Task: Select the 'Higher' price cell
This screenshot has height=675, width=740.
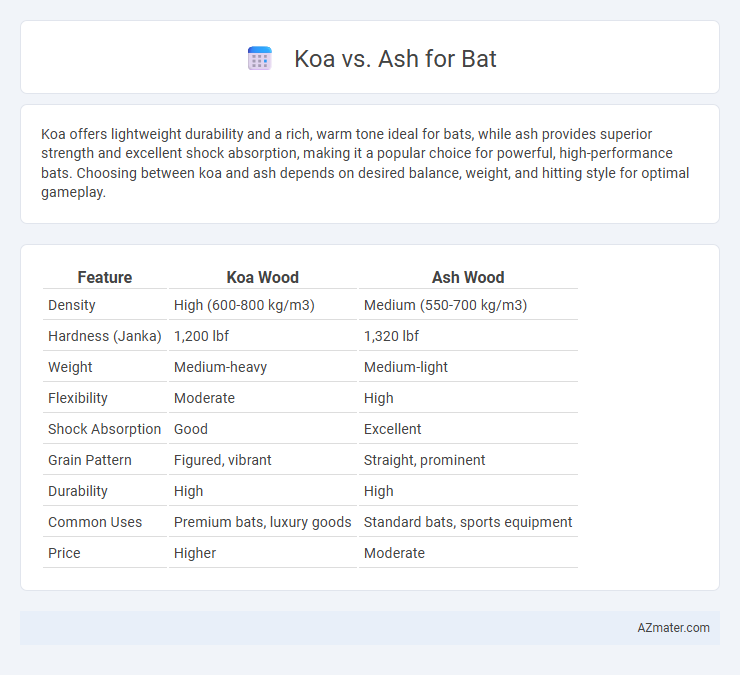Action: (194, 553)
